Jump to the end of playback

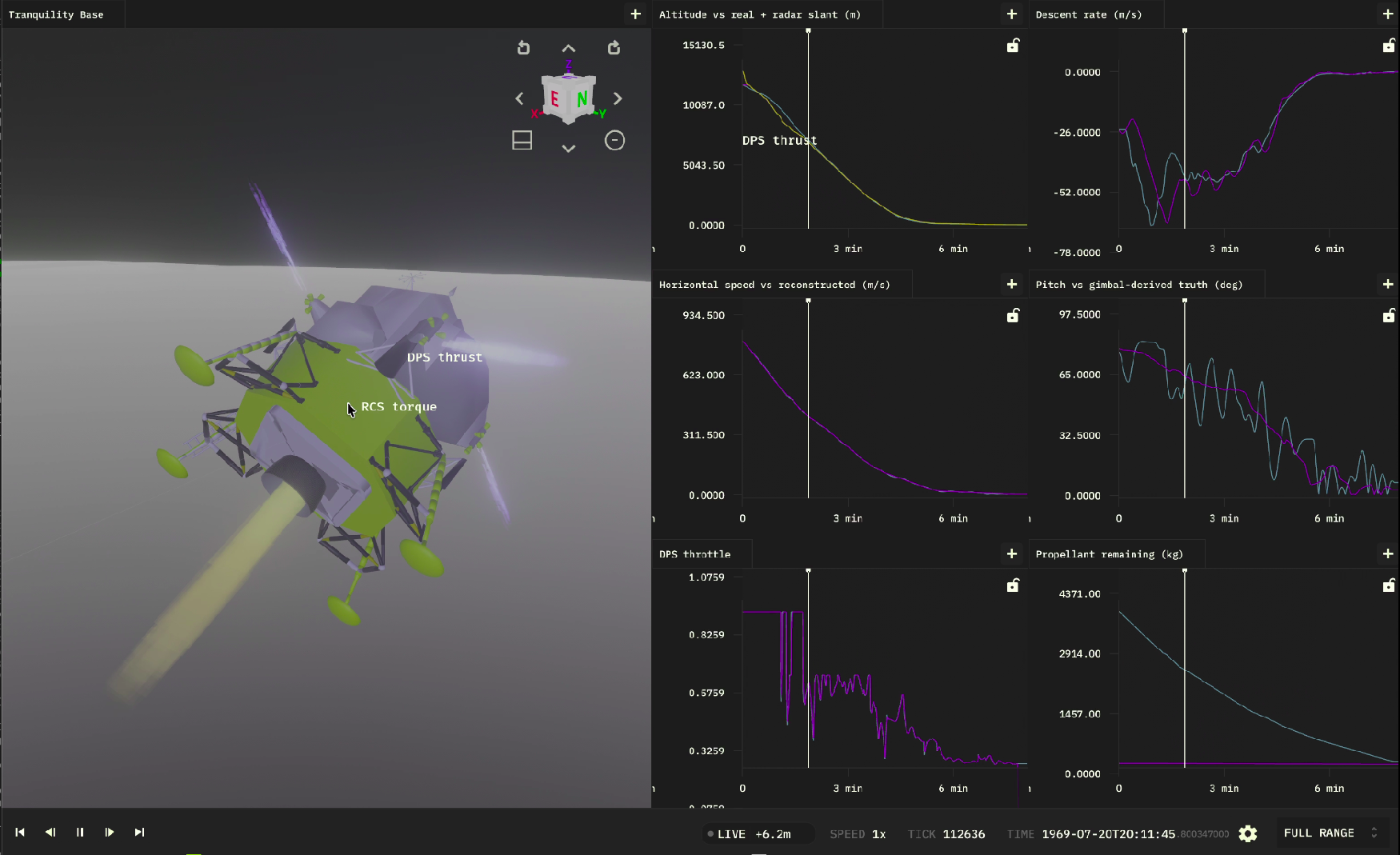139,833
